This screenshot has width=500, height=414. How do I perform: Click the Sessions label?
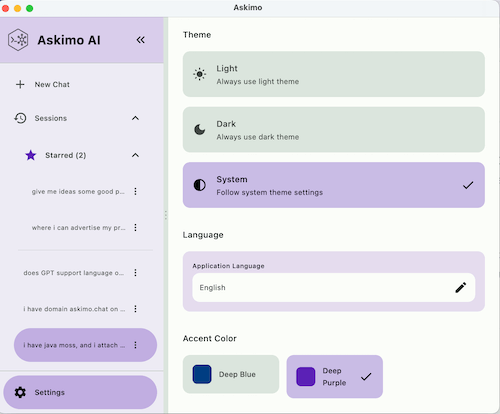click(x=51, y=118)
